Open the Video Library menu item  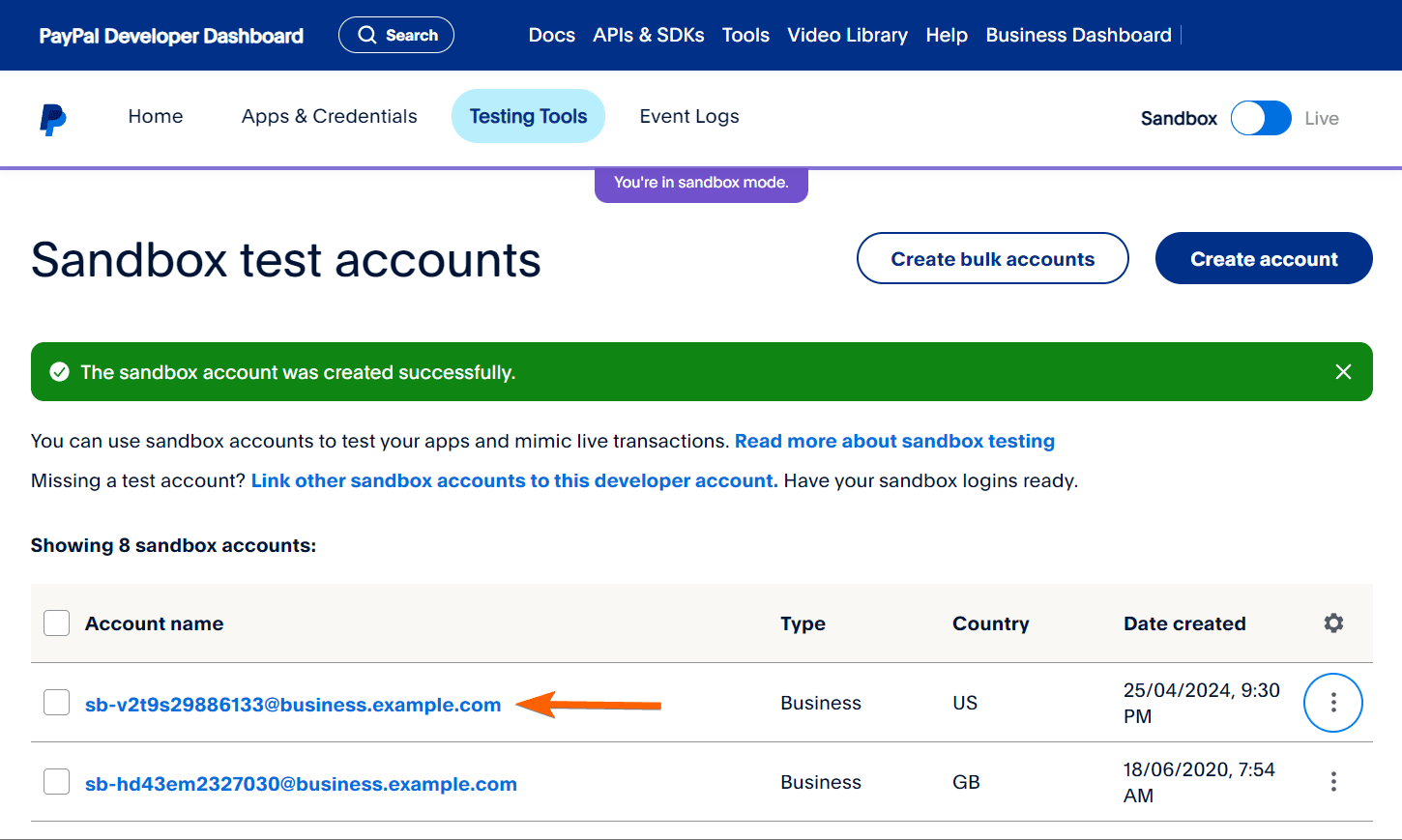tap(847, 36)
